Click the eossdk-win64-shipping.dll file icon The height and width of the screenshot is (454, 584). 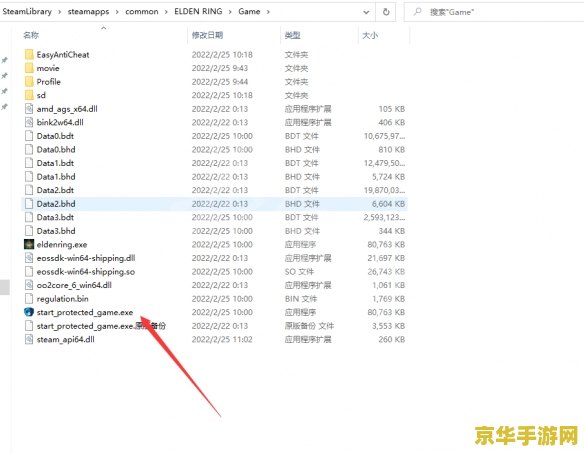click(29, 258)
